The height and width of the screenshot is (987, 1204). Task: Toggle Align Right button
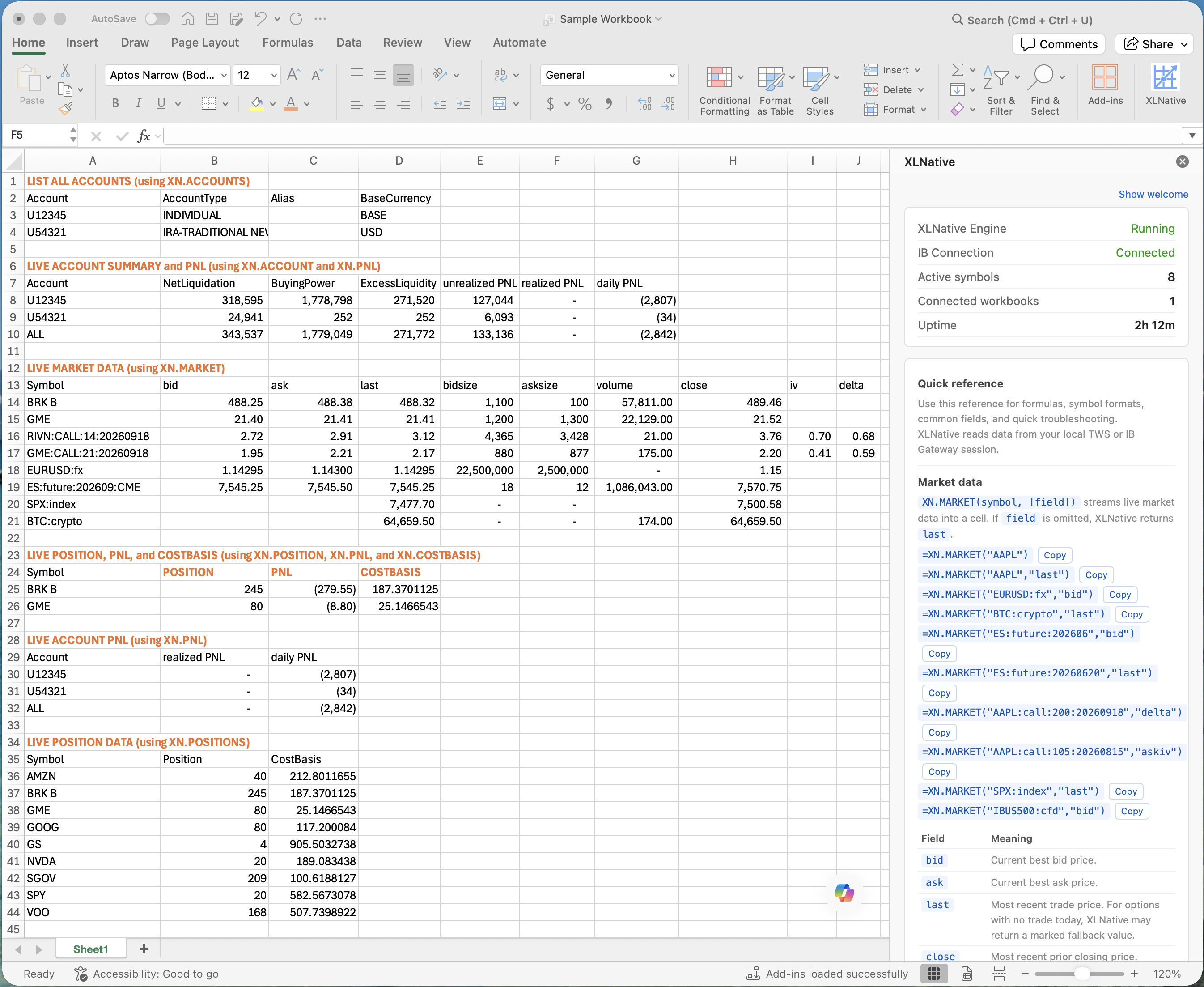[403, 103]
